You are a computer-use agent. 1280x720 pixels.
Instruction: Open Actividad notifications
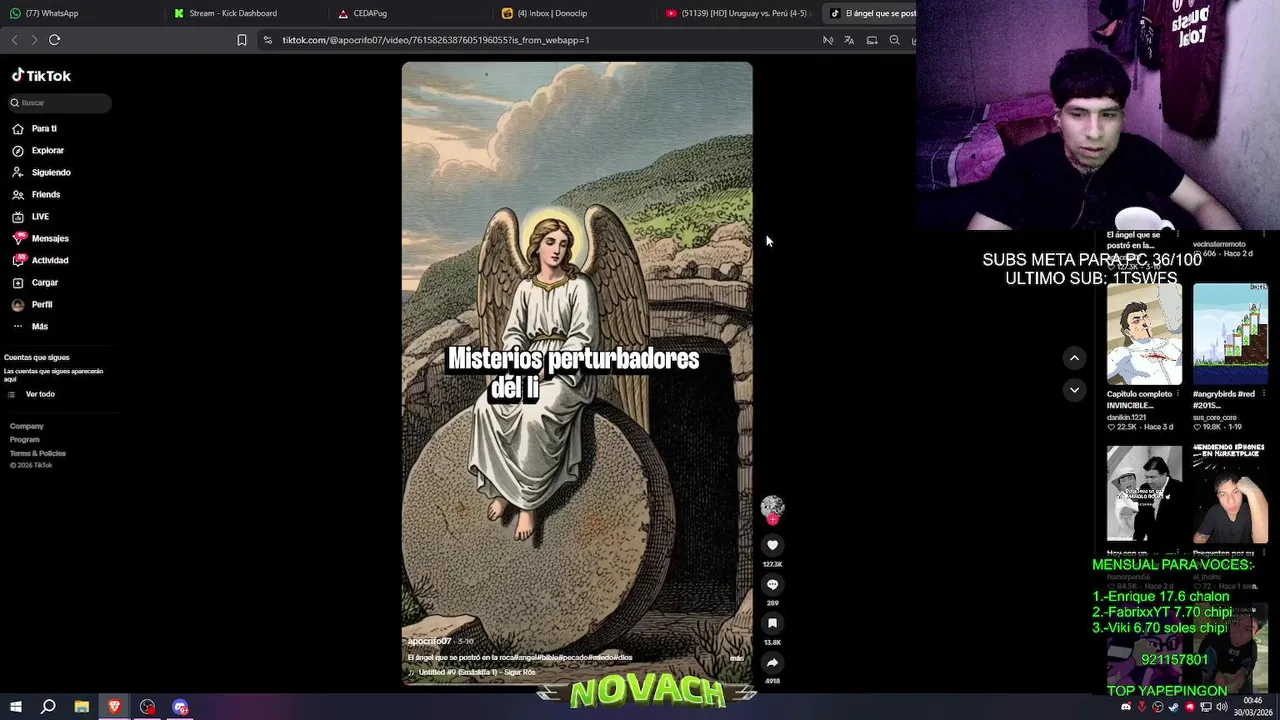click(x=40, y=260)
